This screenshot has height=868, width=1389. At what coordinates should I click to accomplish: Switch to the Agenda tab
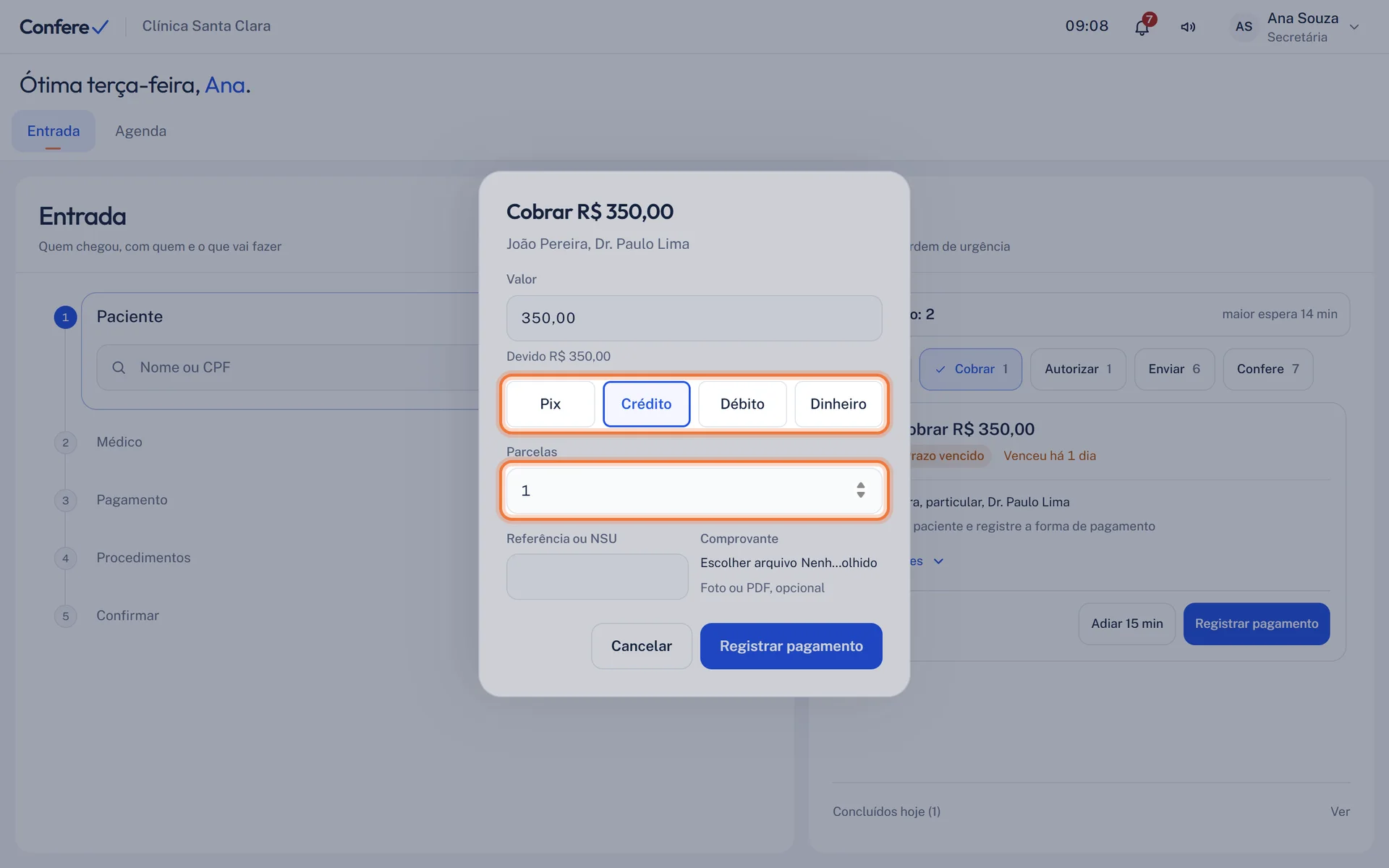140,131
